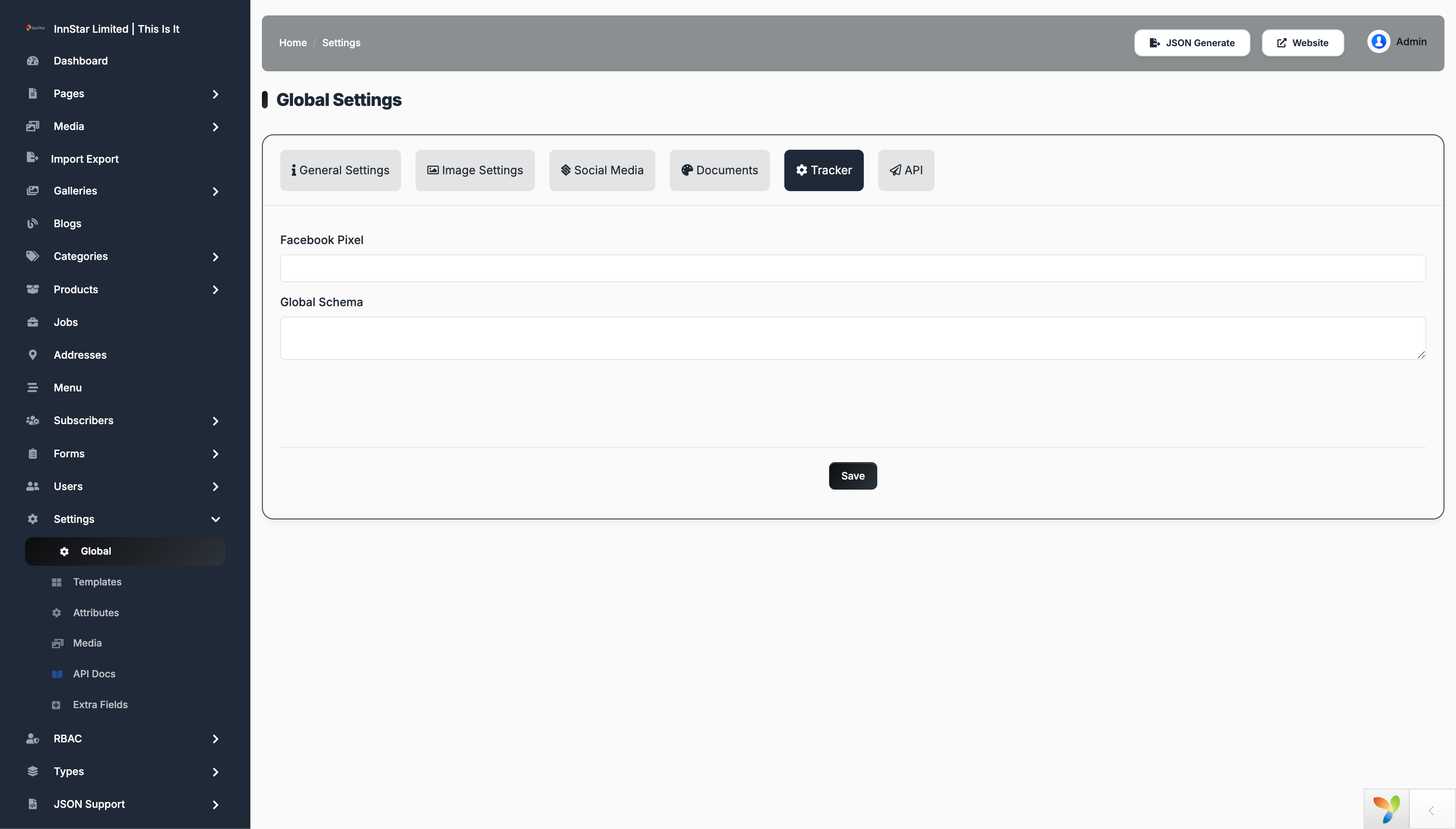Screen dimensions: 1456x829
Task: Click the InnStar logo in sidebar header
Action: coord(35,28)
